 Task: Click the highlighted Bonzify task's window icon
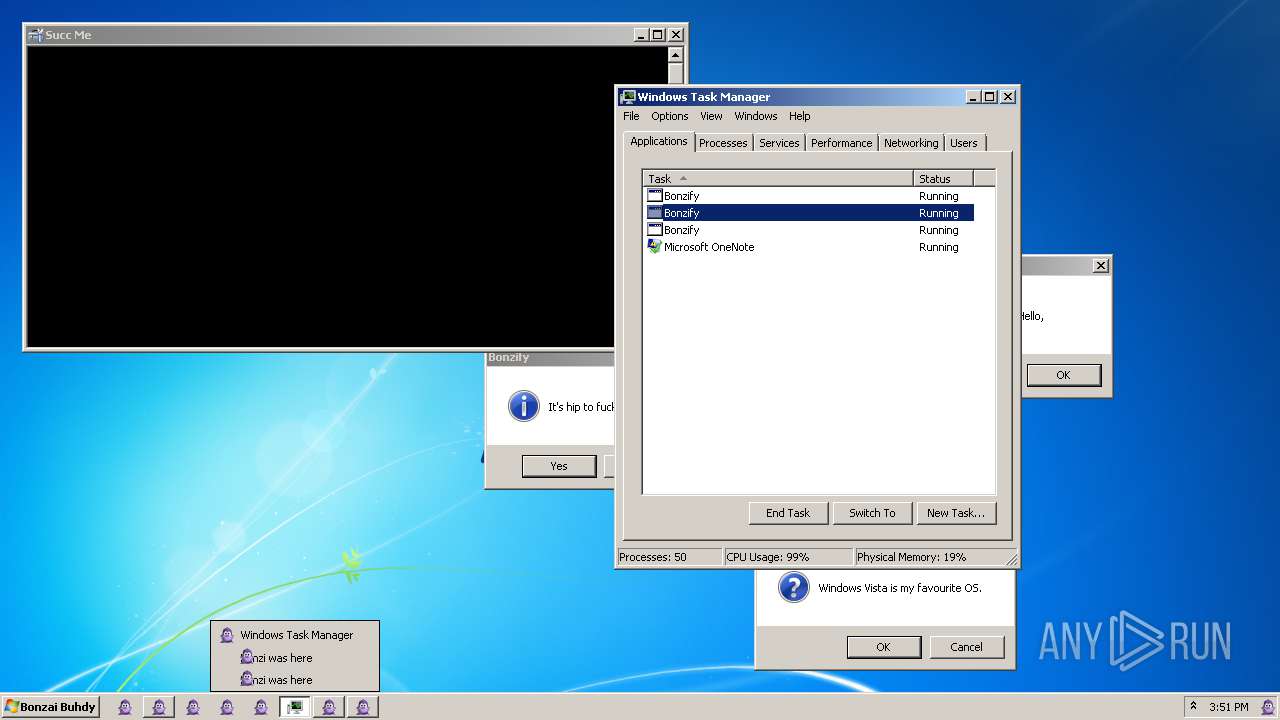pyautogui.click(x=655, y=213)
